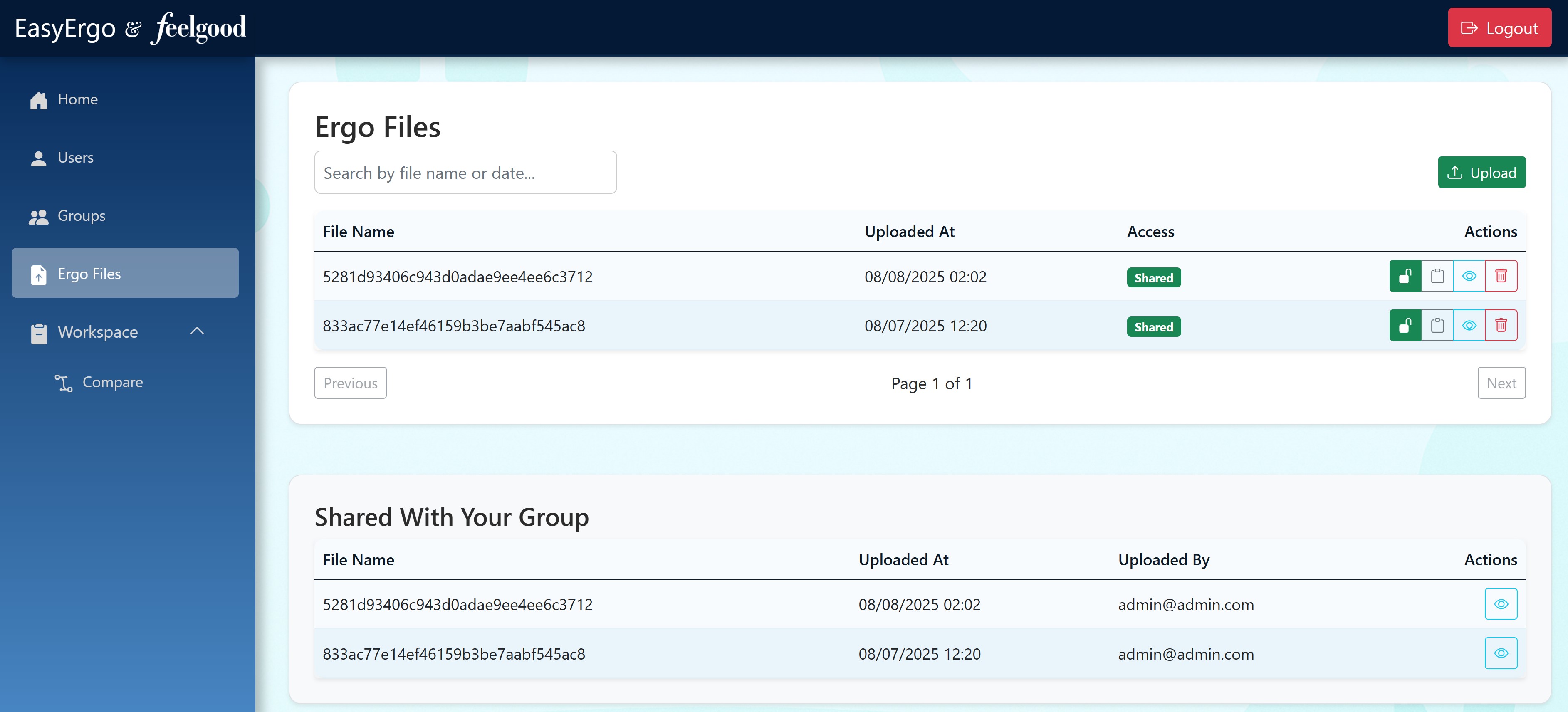The height and width of the screenshot is (712, 1568).
Task: Click the Groups people icon
Action: 39,217
